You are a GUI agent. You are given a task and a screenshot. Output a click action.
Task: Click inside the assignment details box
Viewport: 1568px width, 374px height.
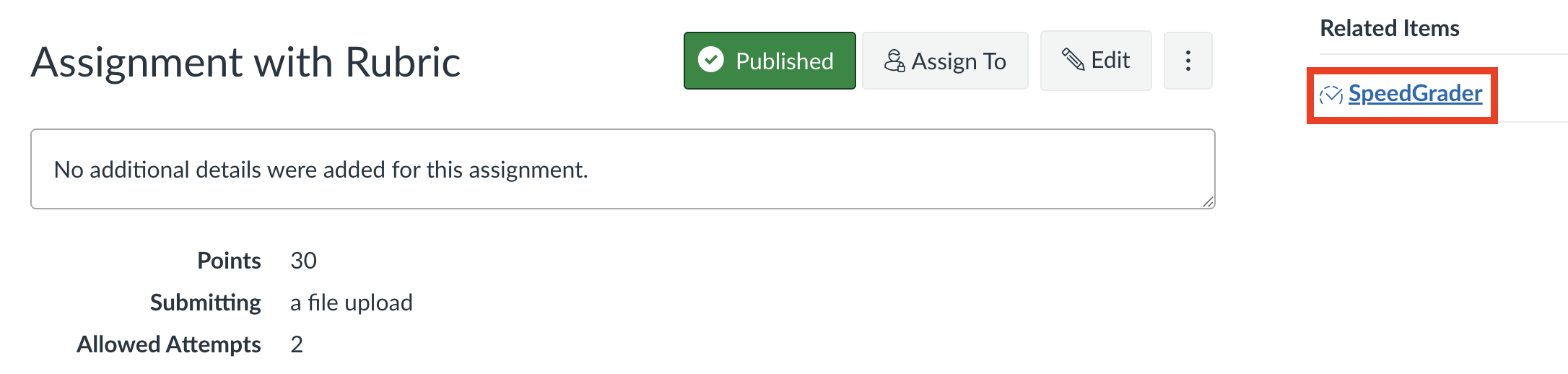[x=622, y=169]
